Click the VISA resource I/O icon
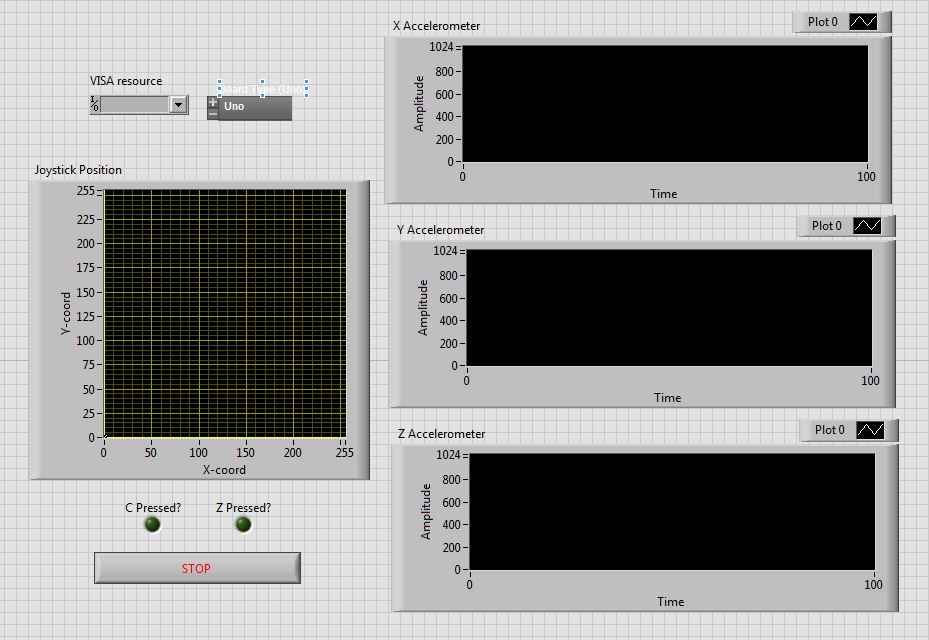This screenshot has width=929, height=640. pos(95,104)
